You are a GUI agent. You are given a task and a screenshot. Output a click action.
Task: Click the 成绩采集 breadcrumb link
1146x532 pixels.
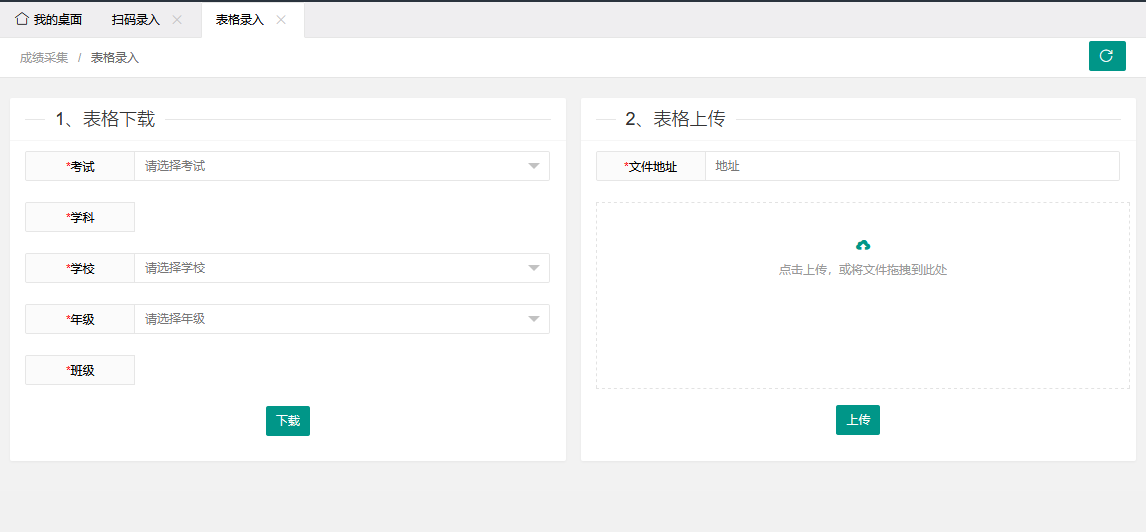pos(44,58)
